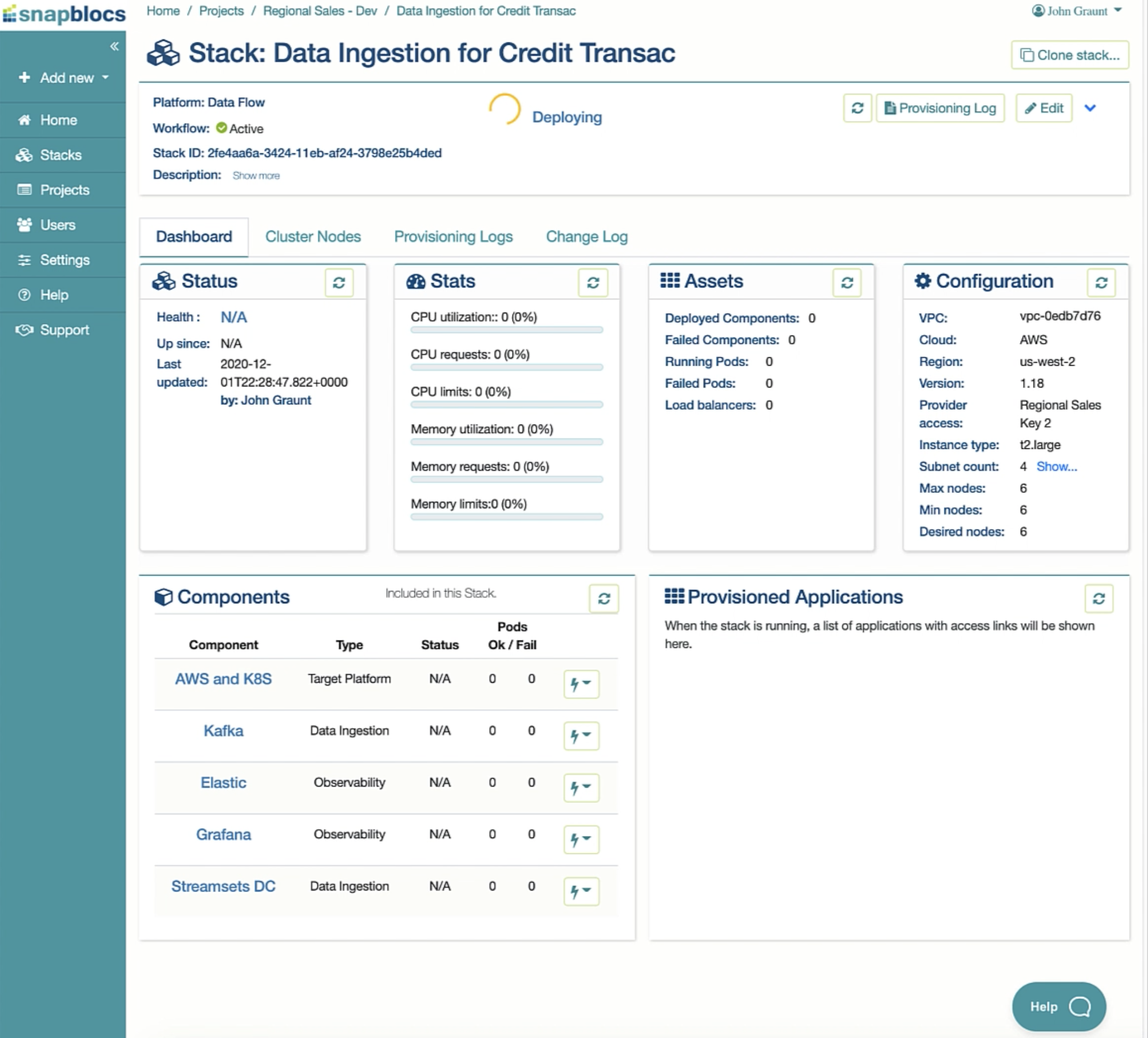Screen dimensions: 1148x1038
Task: Refresh the Stats panel
Action: coord(593,283)
